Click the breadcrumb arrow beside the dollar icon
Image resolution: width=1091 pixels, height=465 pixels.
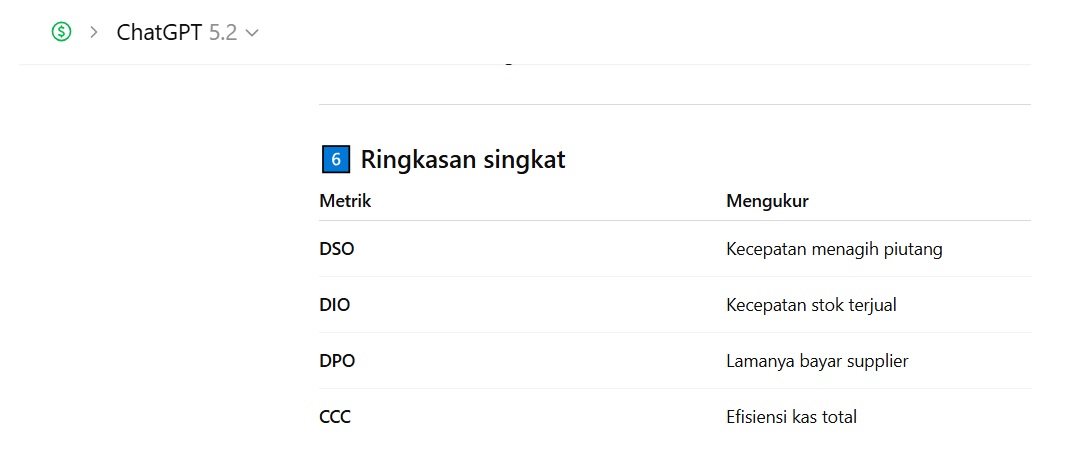coord(94,32)
